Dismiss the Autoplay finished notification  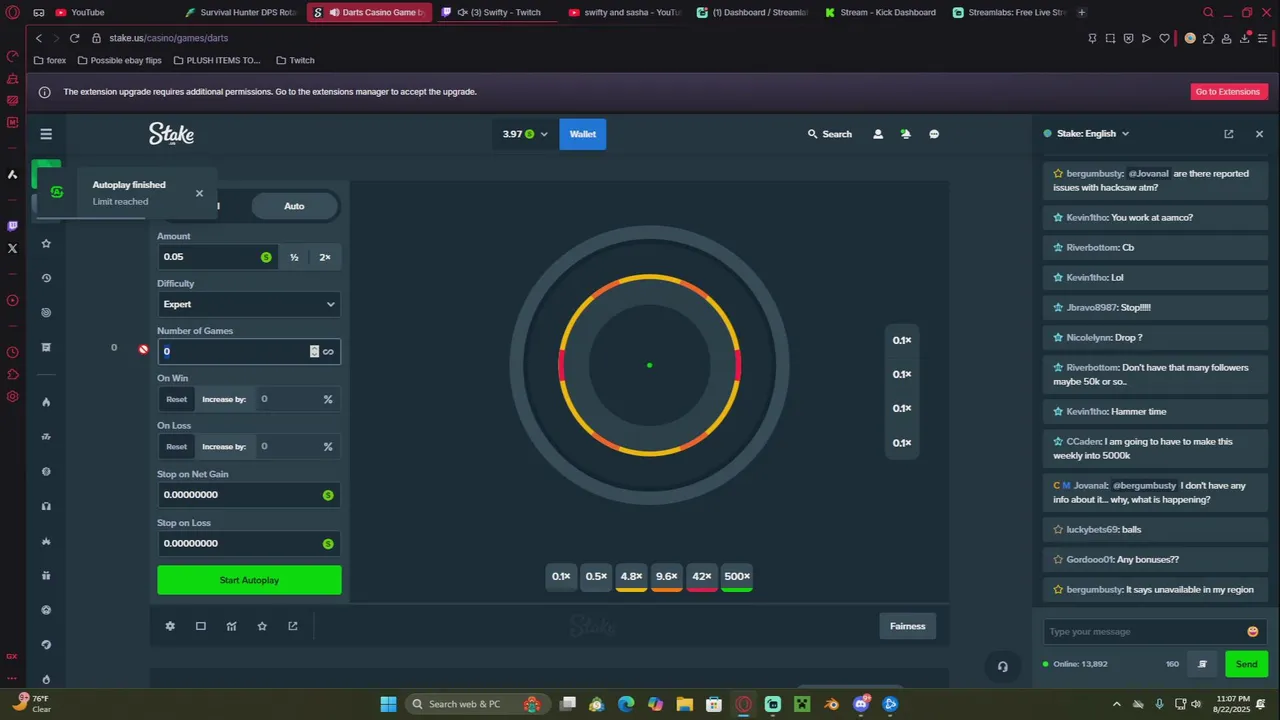point(199,193)
